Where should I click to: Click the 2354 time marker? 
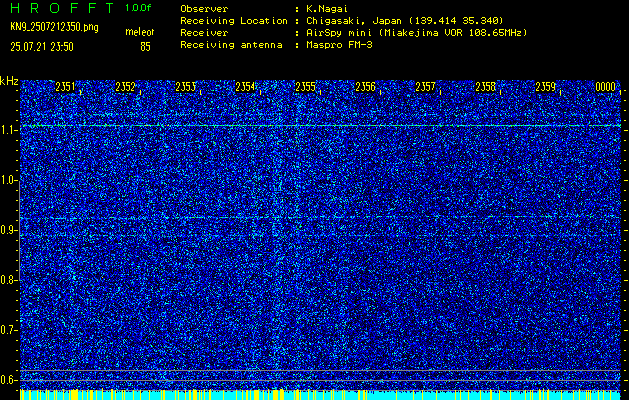(245, 87)
